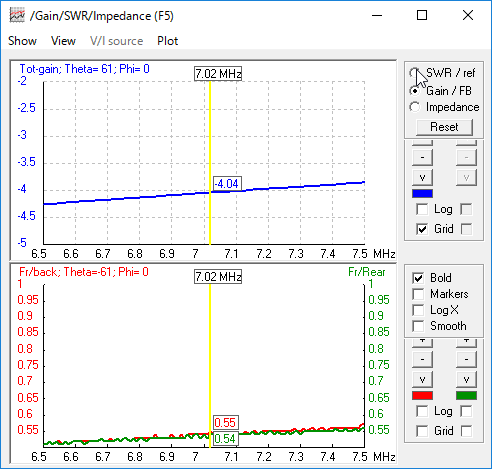This screenshot has width=492, height=469.
Task: Uncheck the Bold checkbox
Action: click(x=418, y=278)
